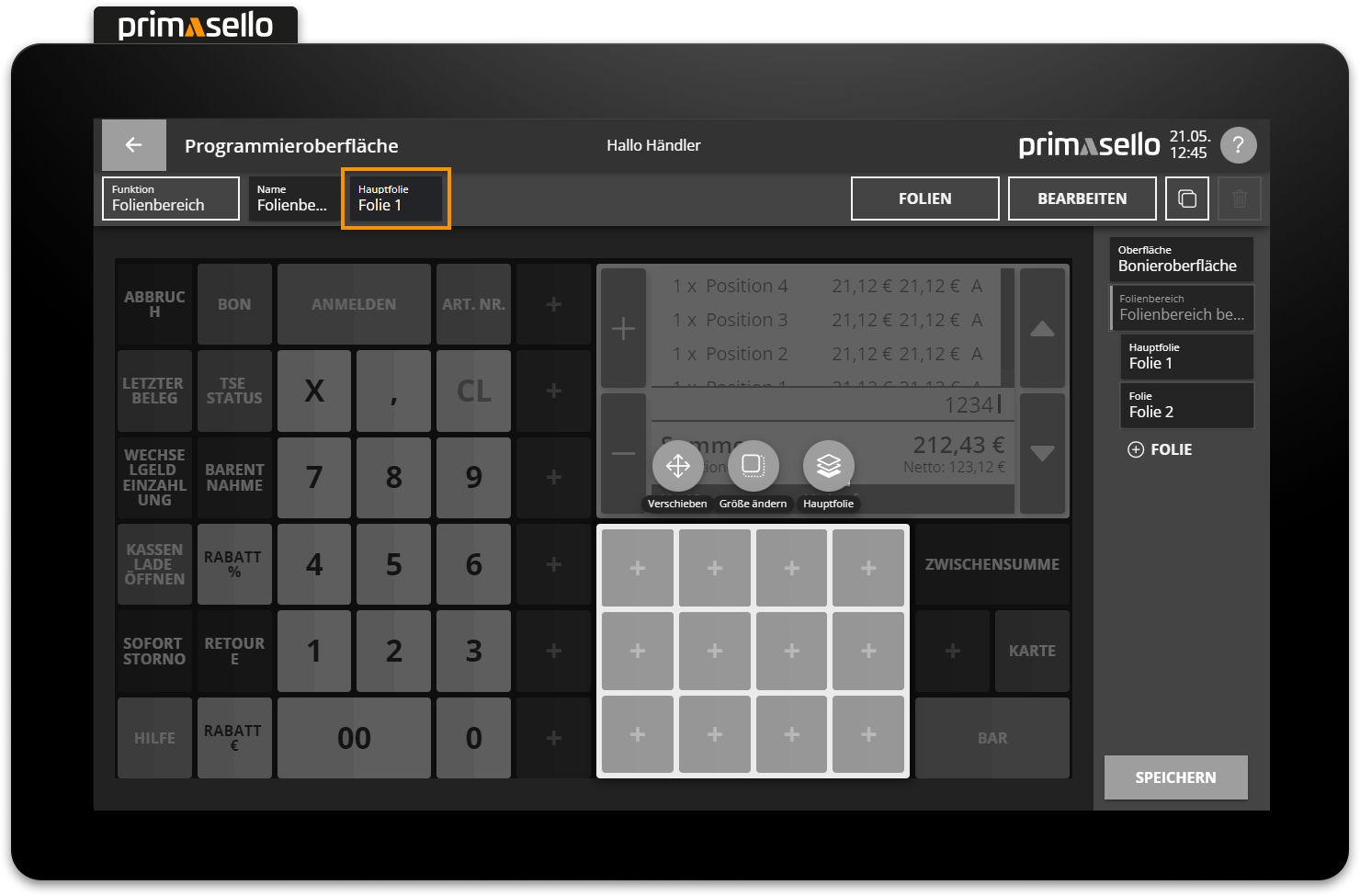The width and height of the screenshot is (1360, 896).
Task: Click the ZWISCHENSUMME key
Action: [992, 564]
